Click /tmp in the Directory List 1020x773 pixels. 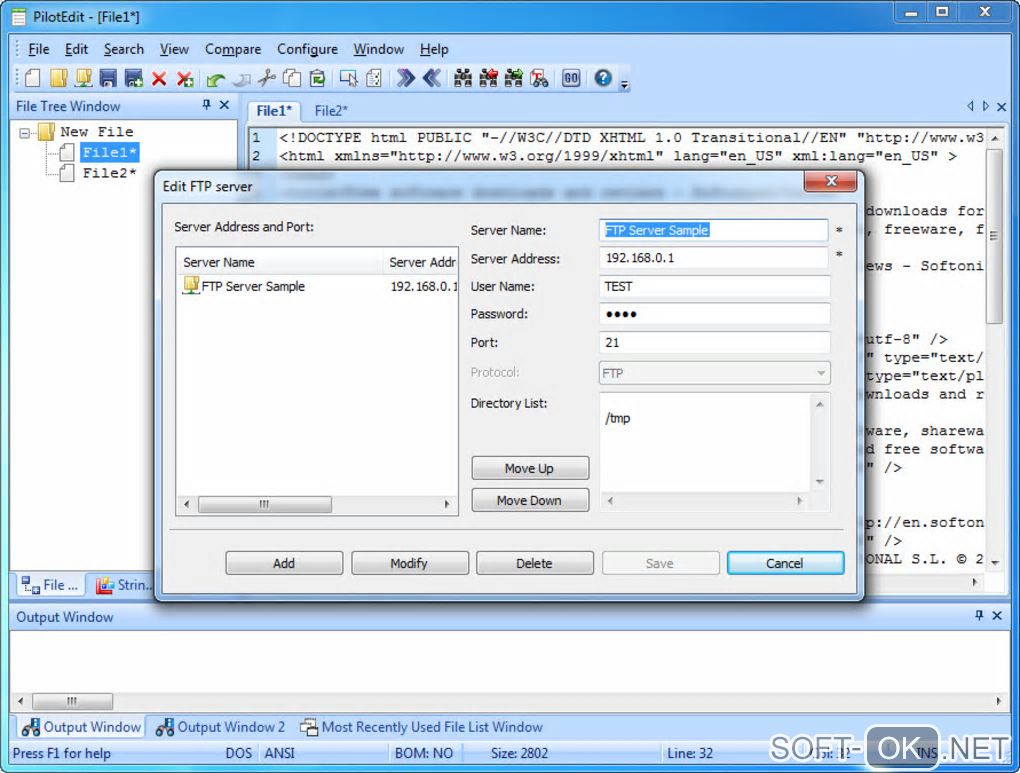[x=618, y=418]
